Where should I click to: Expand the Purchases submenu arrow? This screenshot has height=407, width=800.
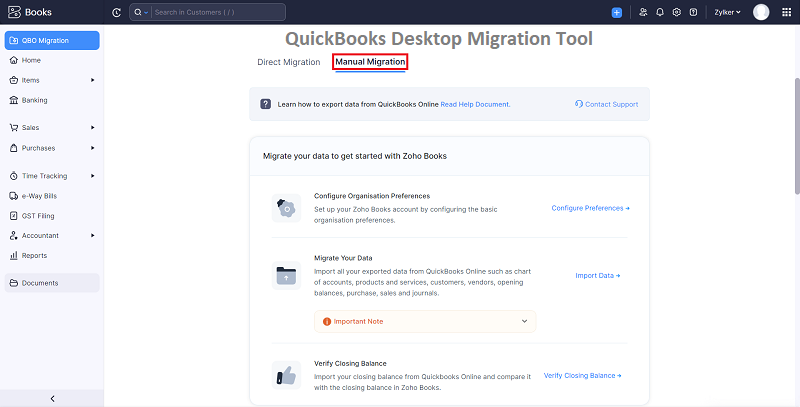92,148
